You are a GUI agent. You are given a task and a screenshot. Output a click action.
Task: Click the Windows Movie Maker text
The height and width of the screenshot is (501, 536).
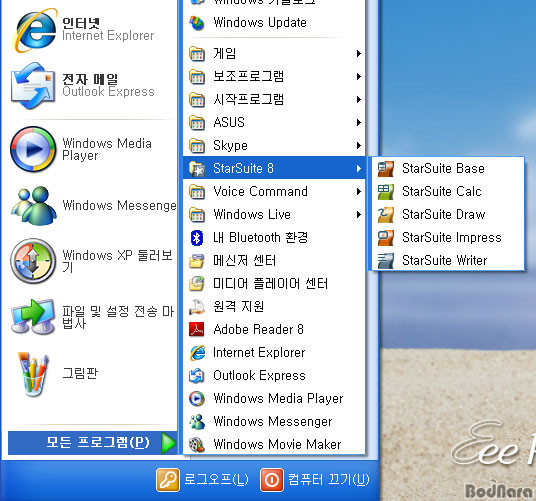click(277, 445)
